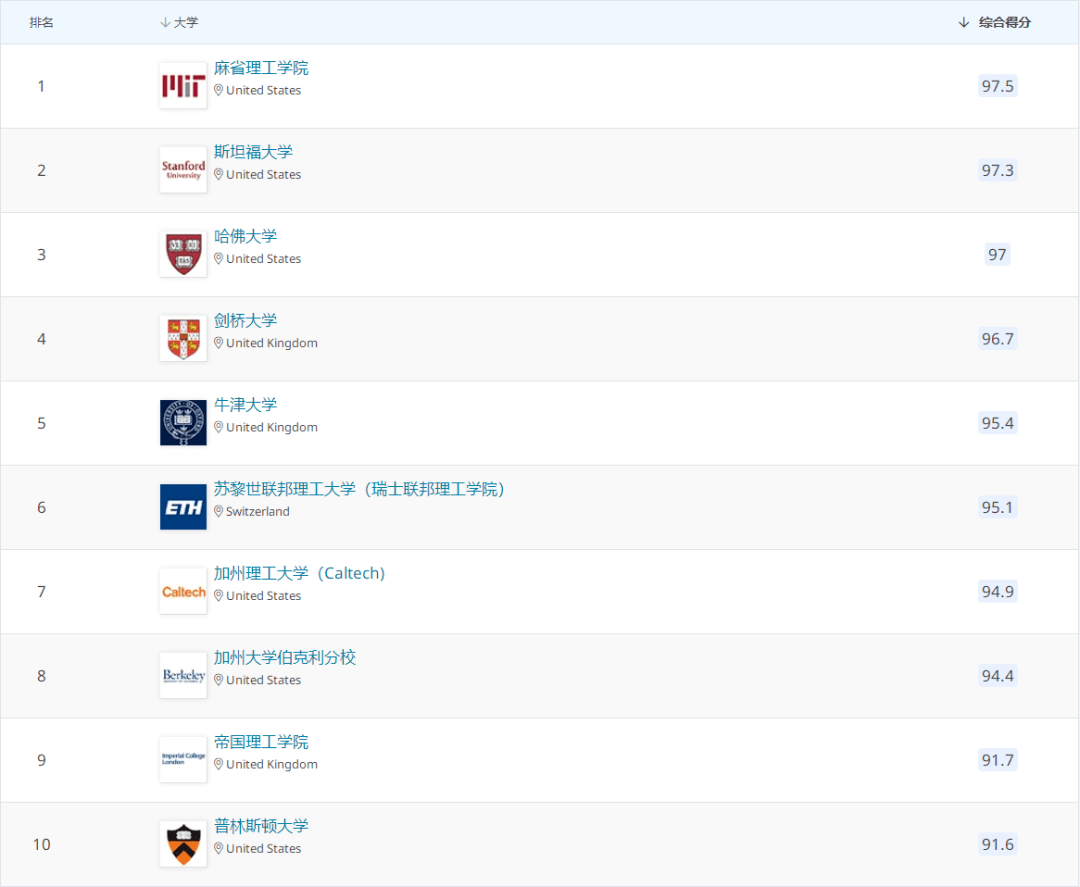The width and height of the screenshot is (1080, 887).
Task: Click location pin icon under 普林斯顿大学
Action: pos(218,848)
